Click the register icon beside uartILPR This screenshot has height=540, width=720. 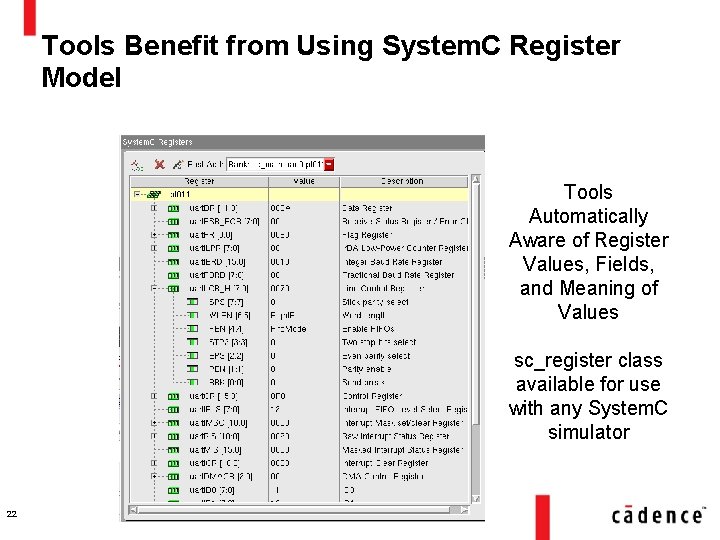tap(173, 248)
